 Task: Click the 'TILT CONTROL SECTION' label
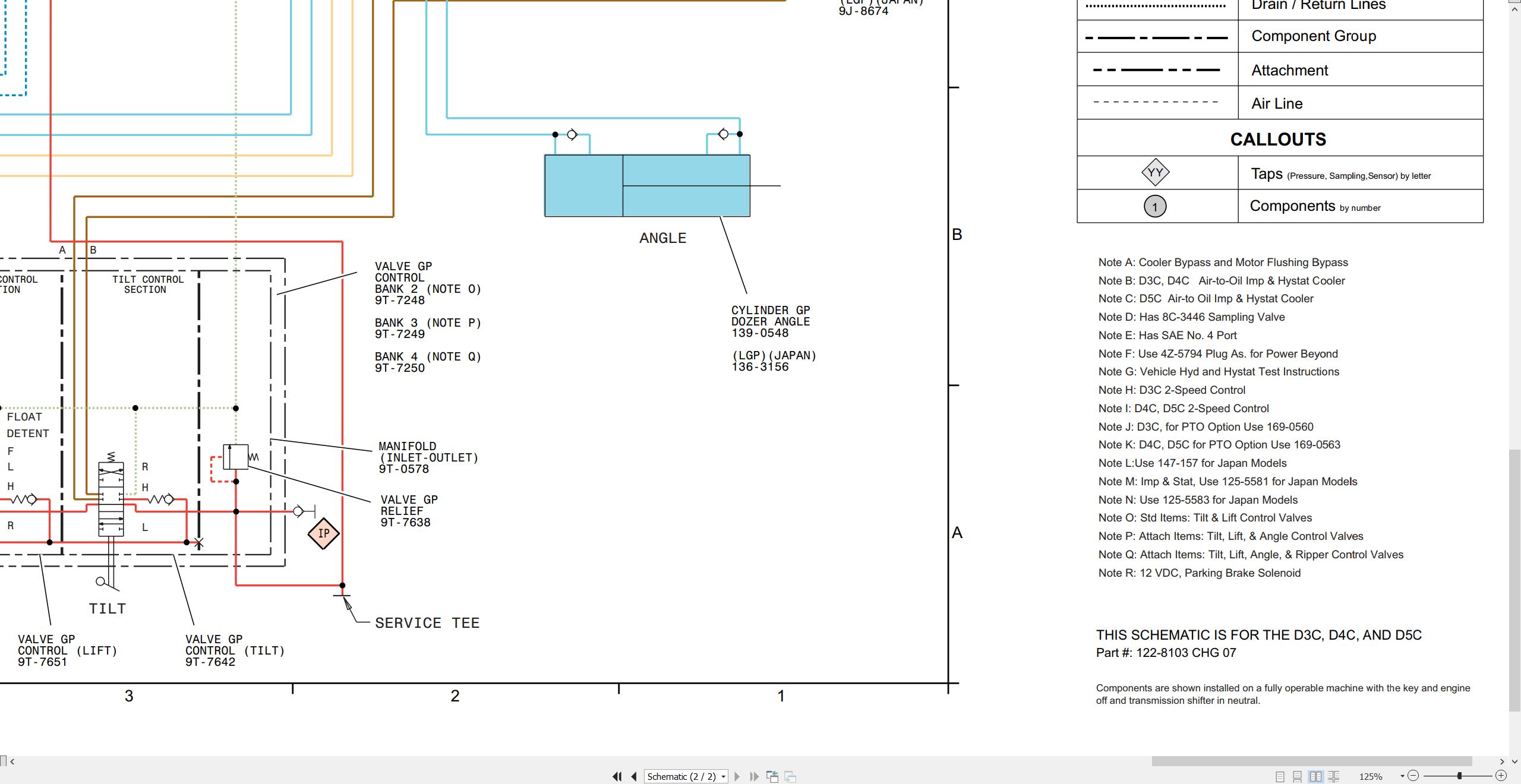[x=148, y=284]
